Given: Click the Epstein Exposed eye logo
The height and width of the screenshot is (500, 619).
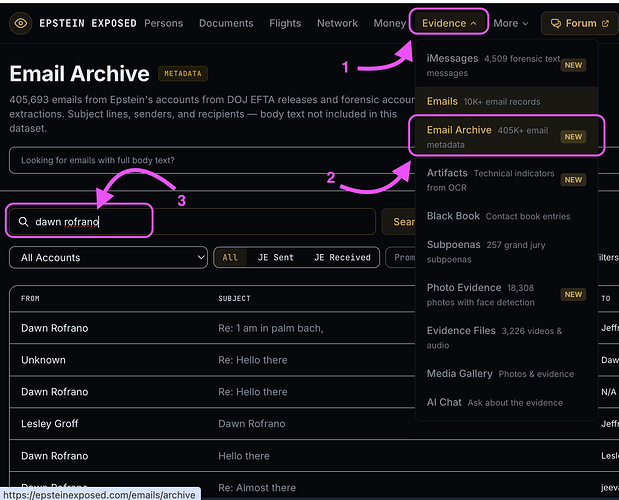Looking at the screenshot, I should click(x=21, y=23).
